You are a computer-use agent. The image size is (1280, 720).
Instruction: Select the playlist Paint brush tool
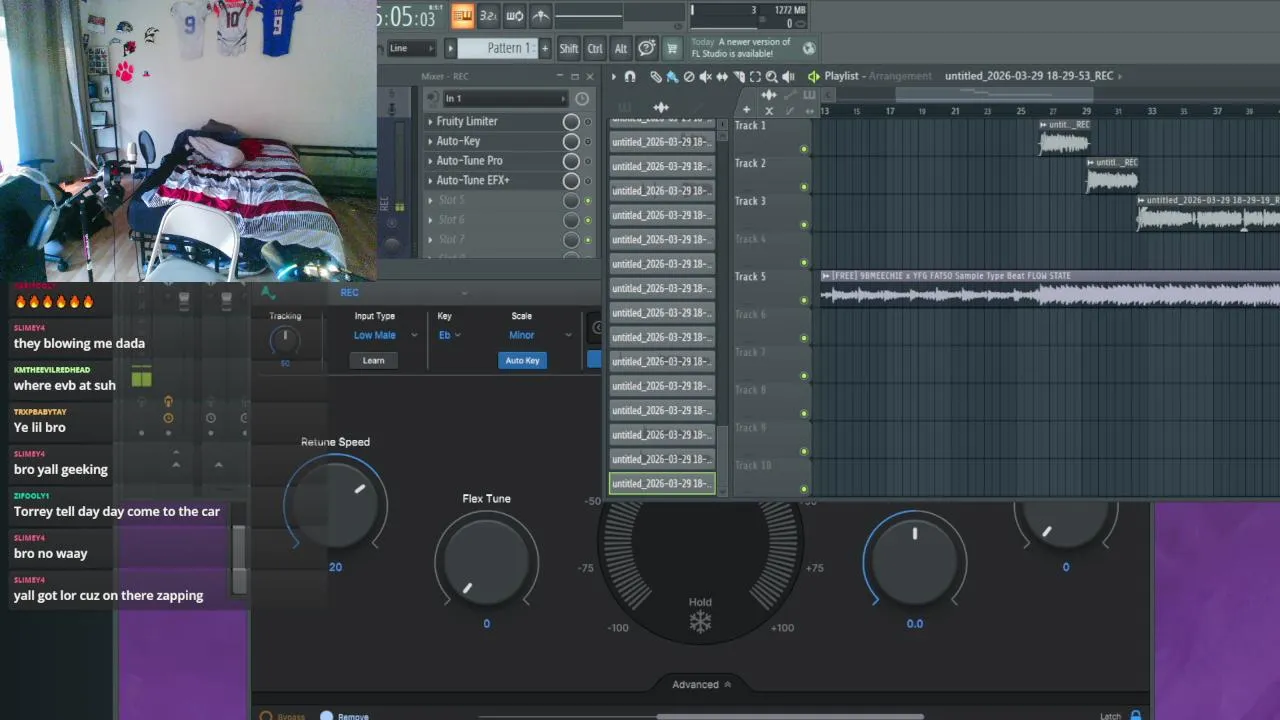pos(672,76)
